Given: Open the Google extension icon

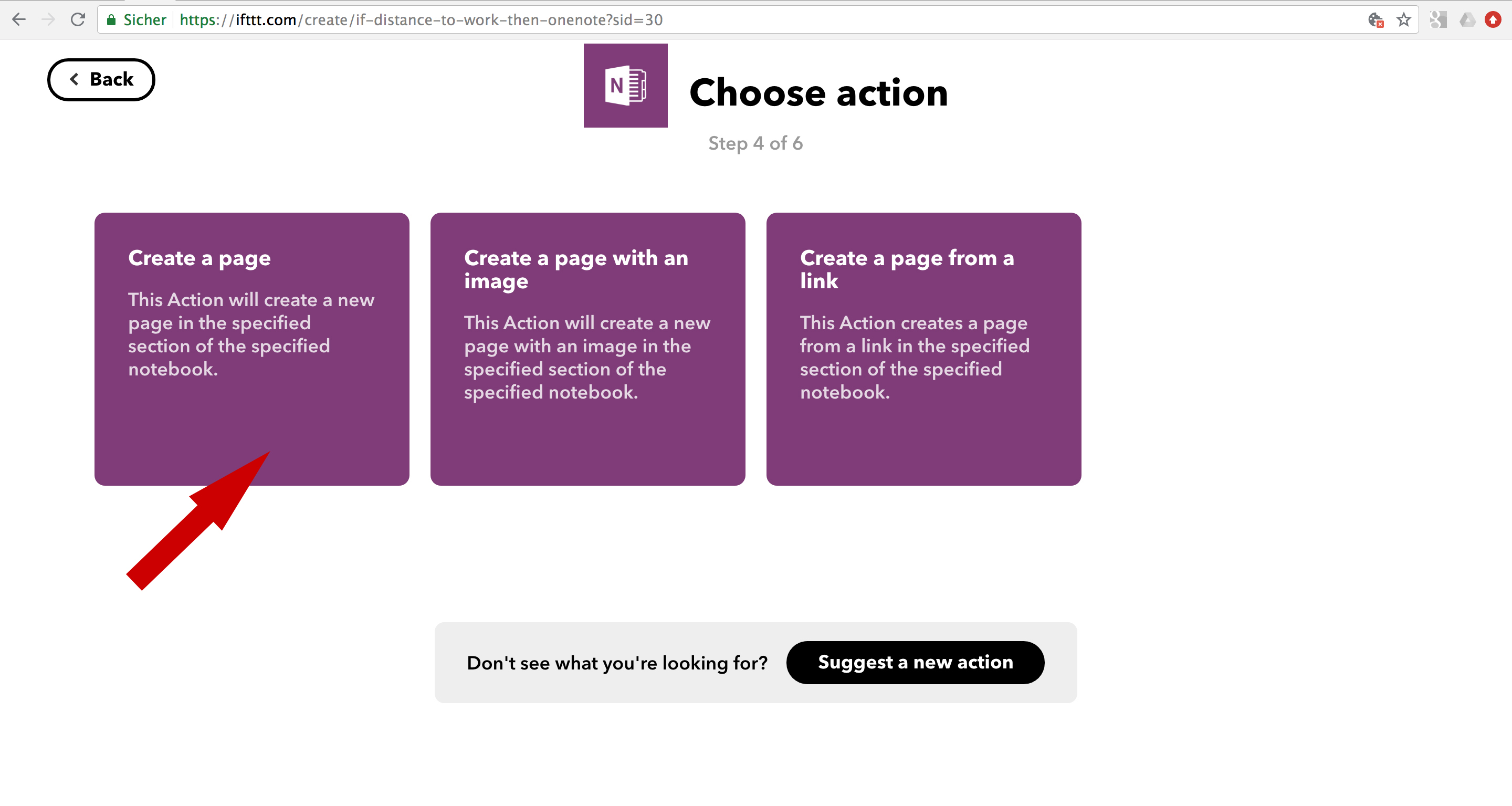Looking at the screenshot, I should [x=1438, y=20].
